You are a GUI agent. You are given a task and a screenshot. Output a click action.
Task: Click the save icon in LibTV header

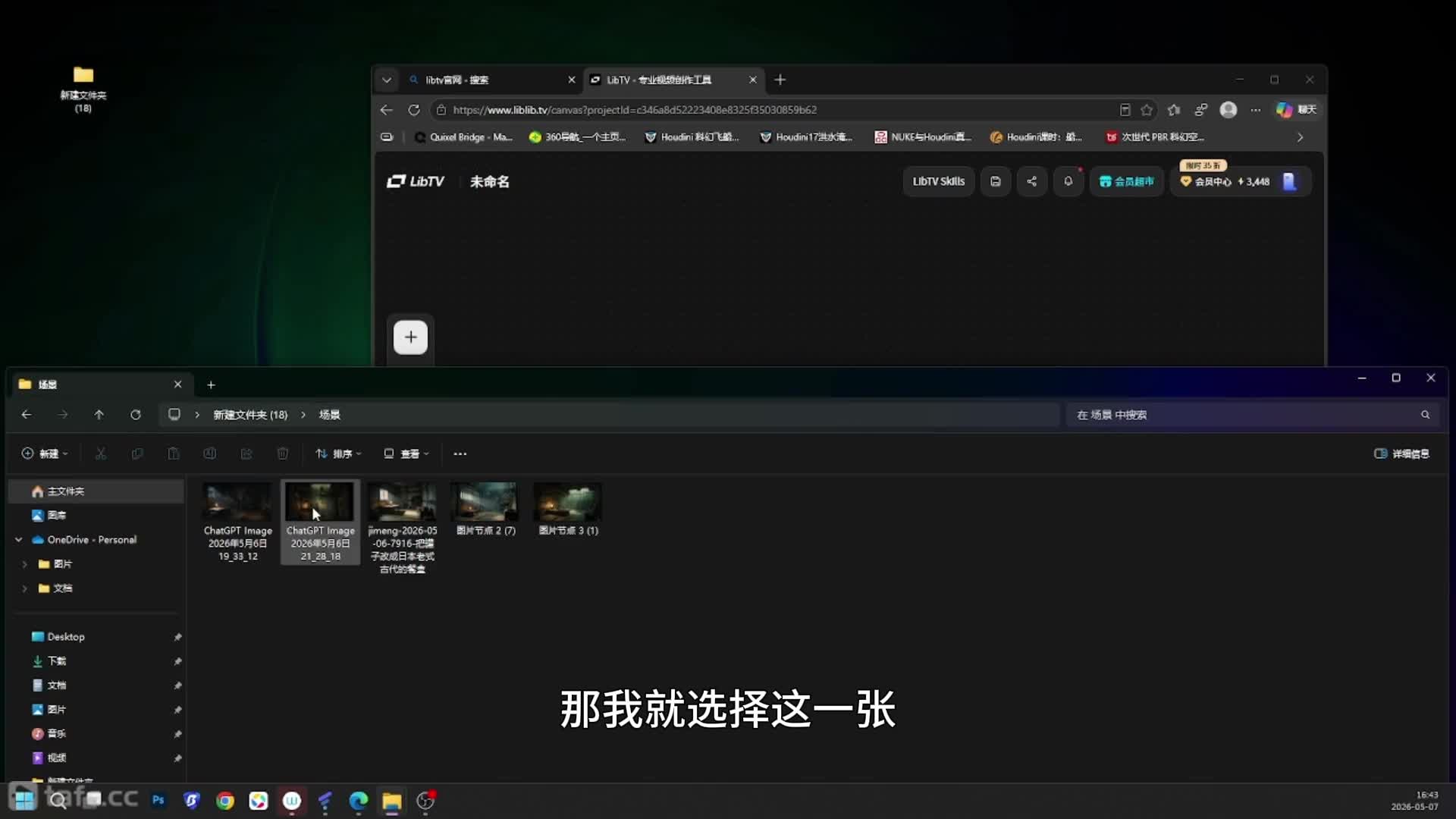[x=995, y=181]
